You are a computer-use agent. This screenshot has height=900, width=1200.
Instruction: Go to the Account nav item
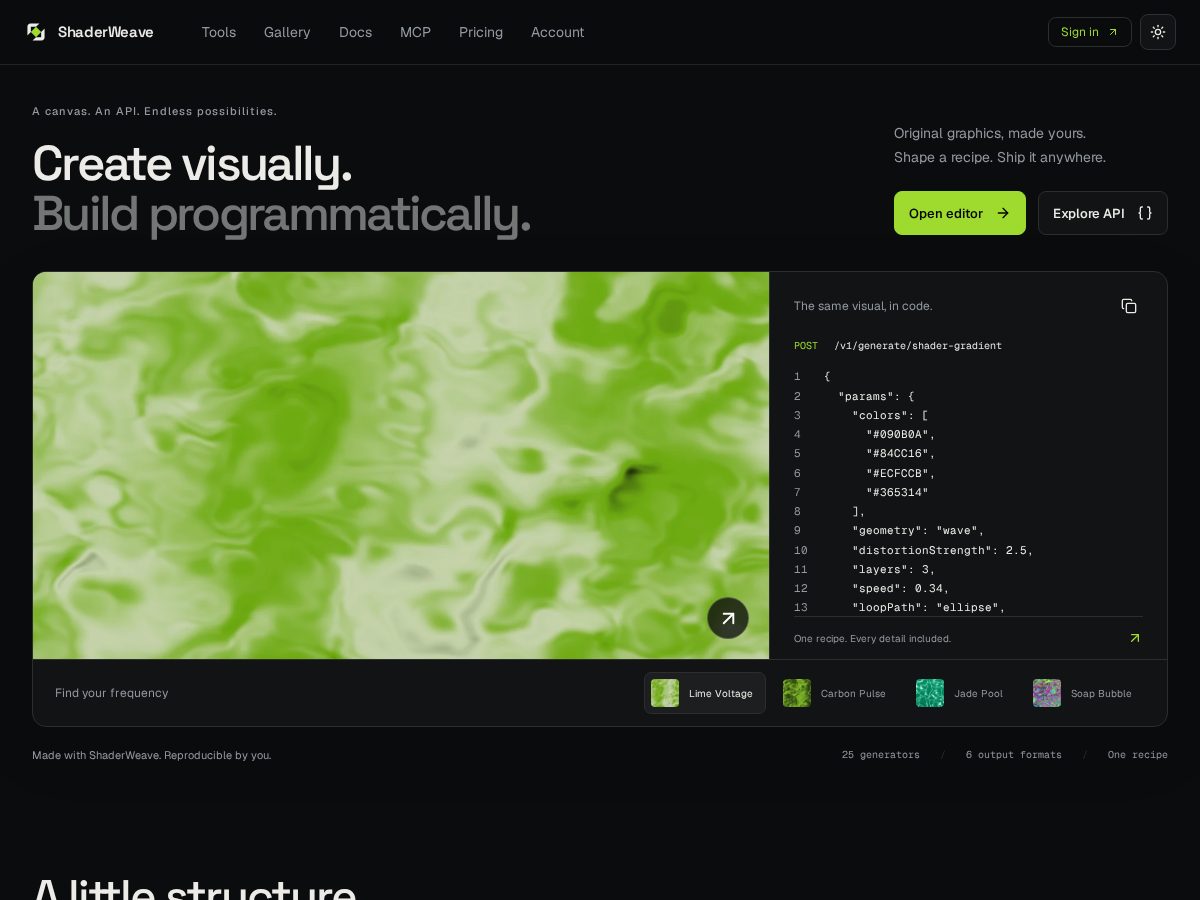(557, 32)
